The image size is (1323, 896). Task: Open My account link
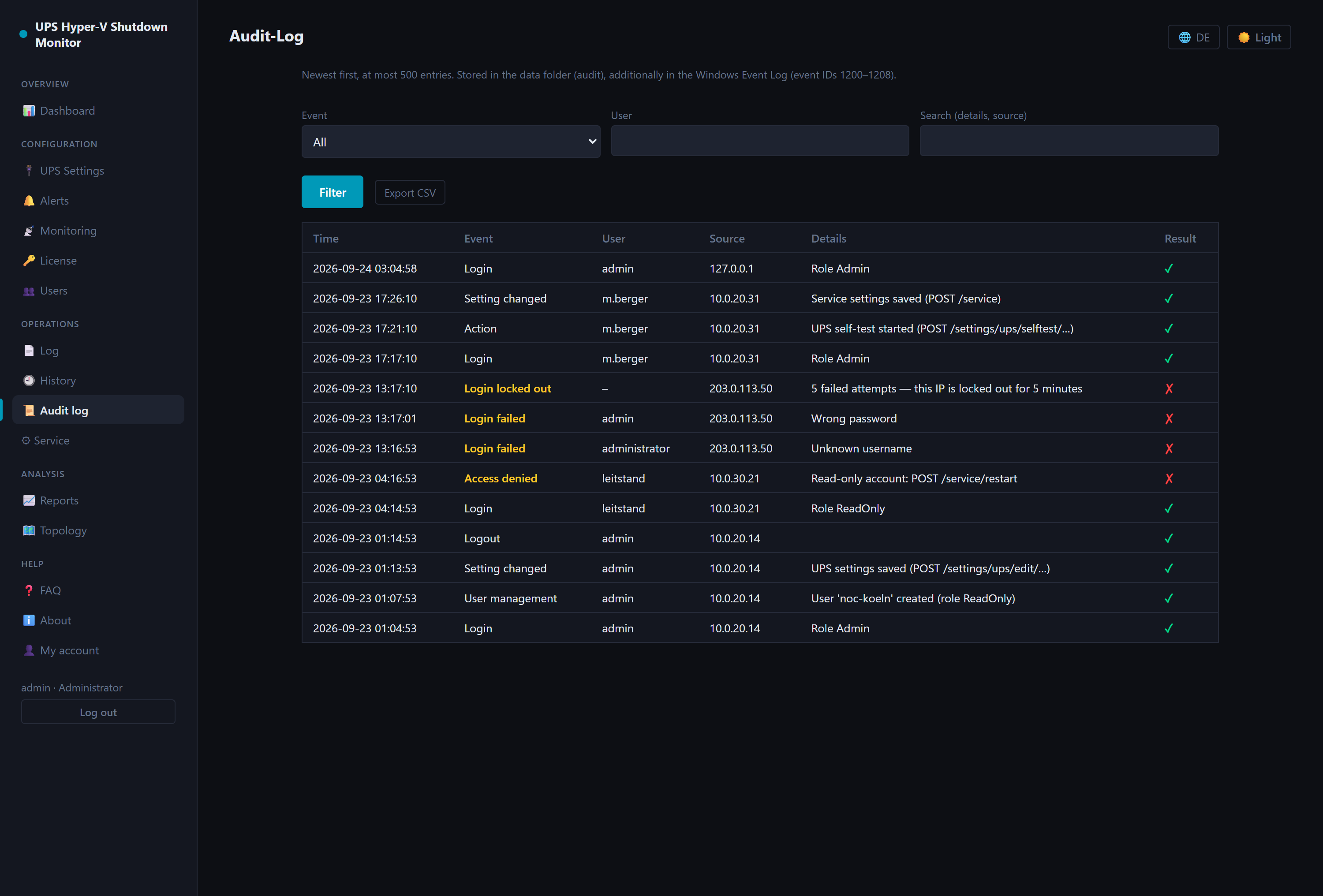point(98,650)
